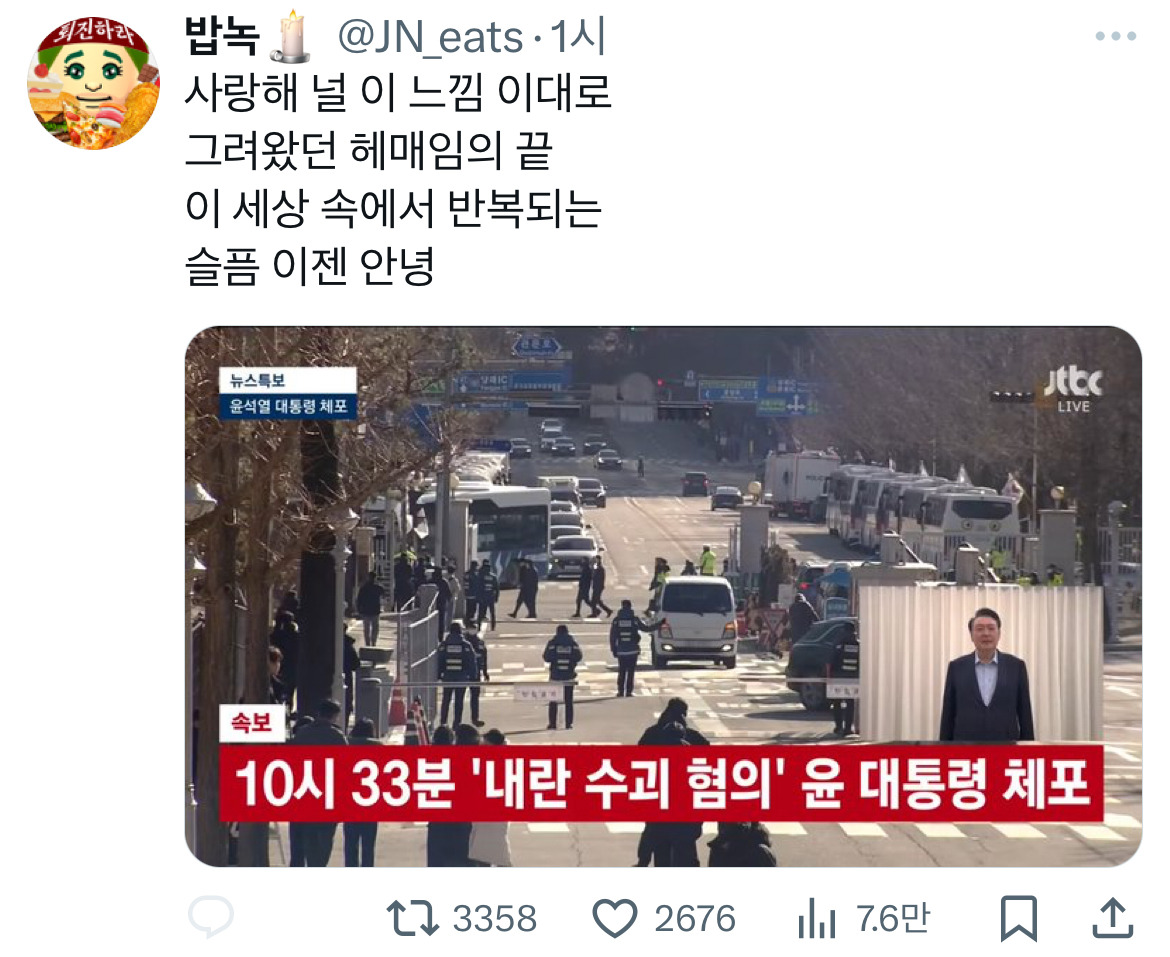1170x957 pixels.
Task: Click the reply speech bubble icon
Action: pyautogui.click(x=211, y=917)
